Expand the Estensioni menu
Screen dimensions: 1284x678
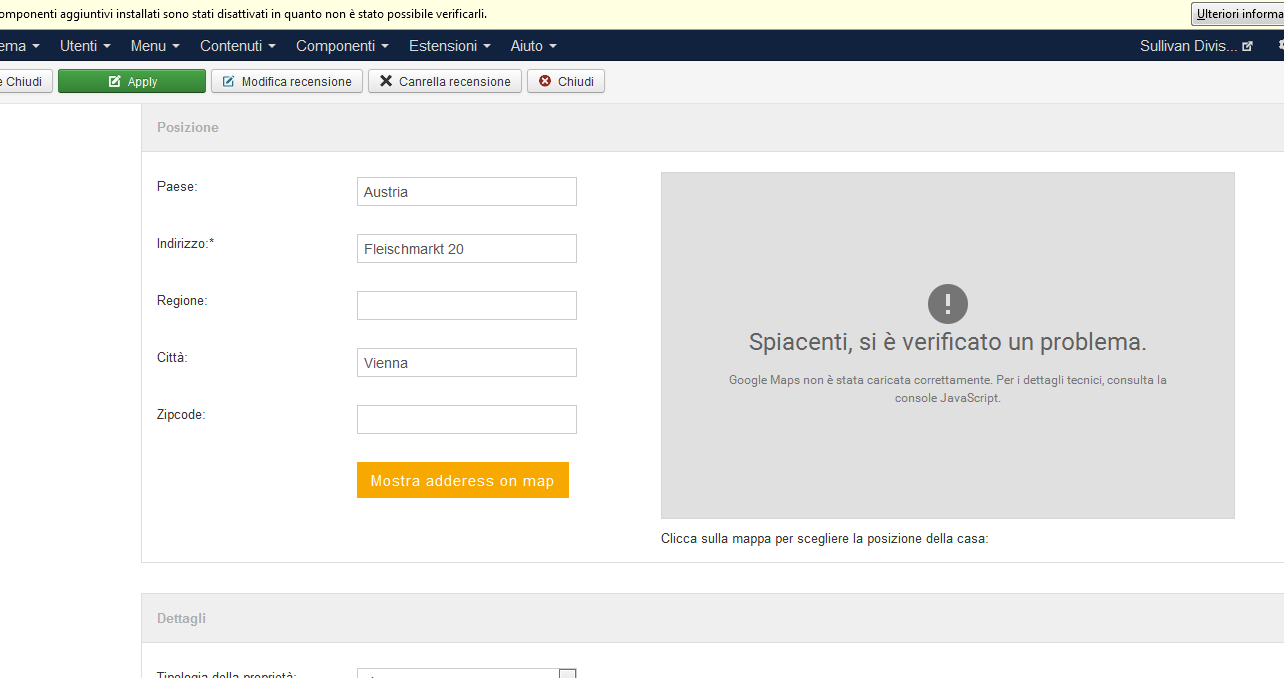(x=449, y=46)
